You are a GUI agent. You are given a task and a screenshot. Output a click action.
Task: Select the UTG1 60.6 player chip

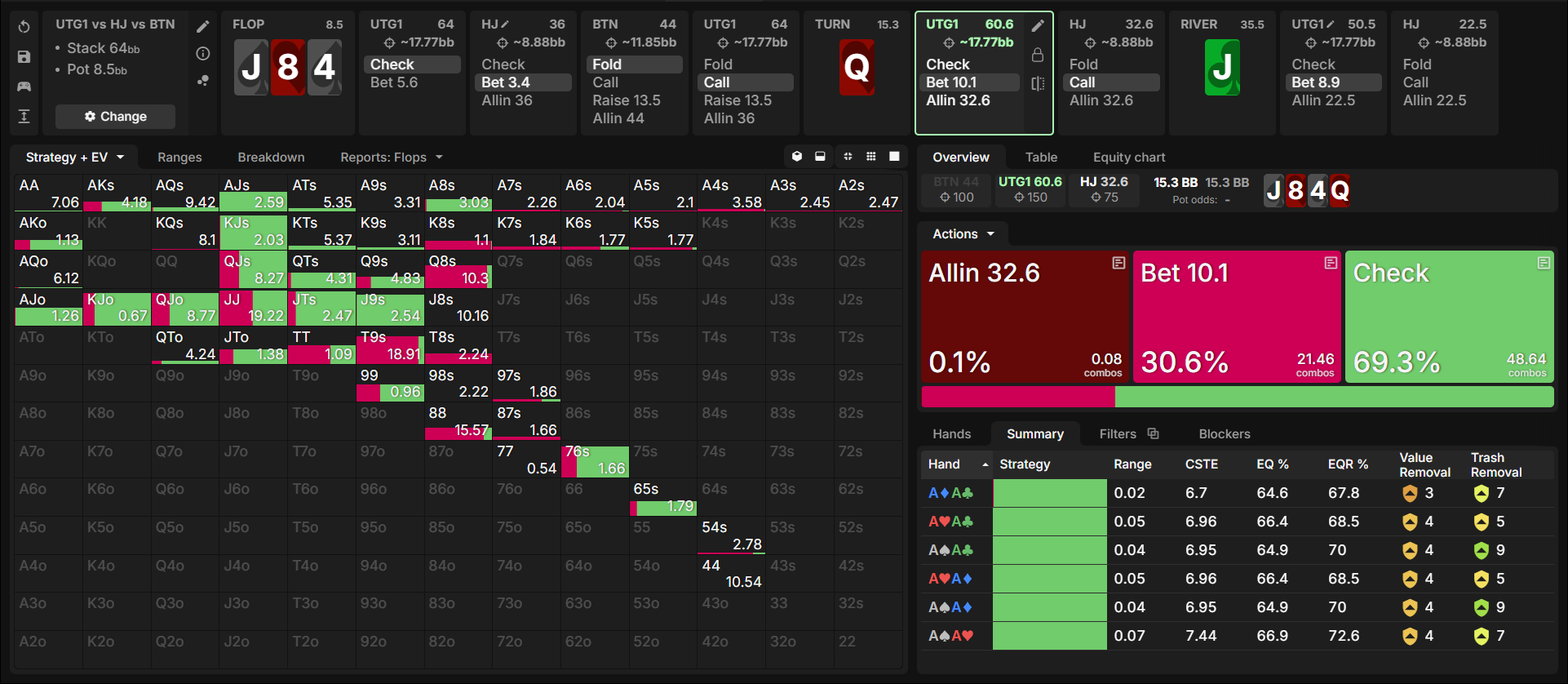1030,189
